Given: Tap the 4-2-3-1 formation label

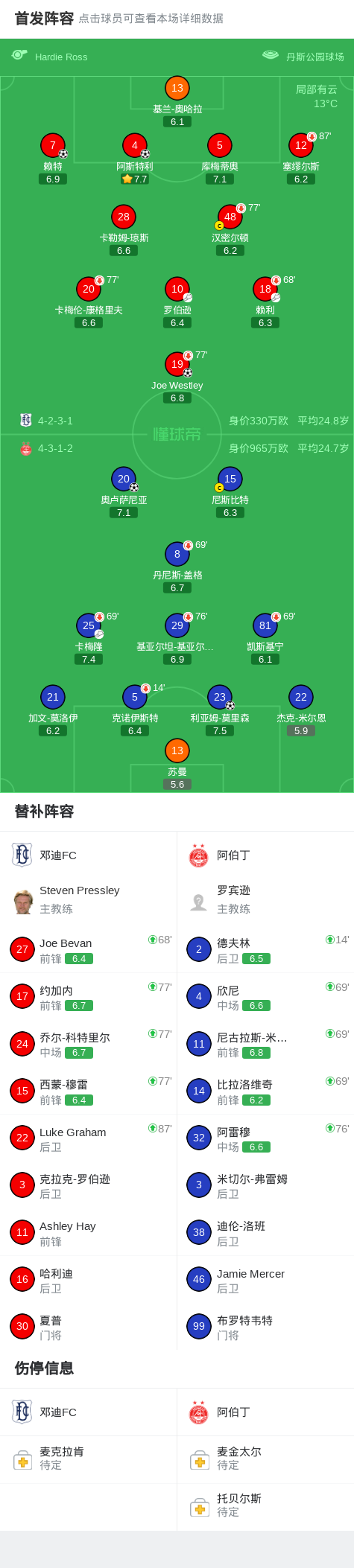Looking at the screenshot, I should pos(55,421).
